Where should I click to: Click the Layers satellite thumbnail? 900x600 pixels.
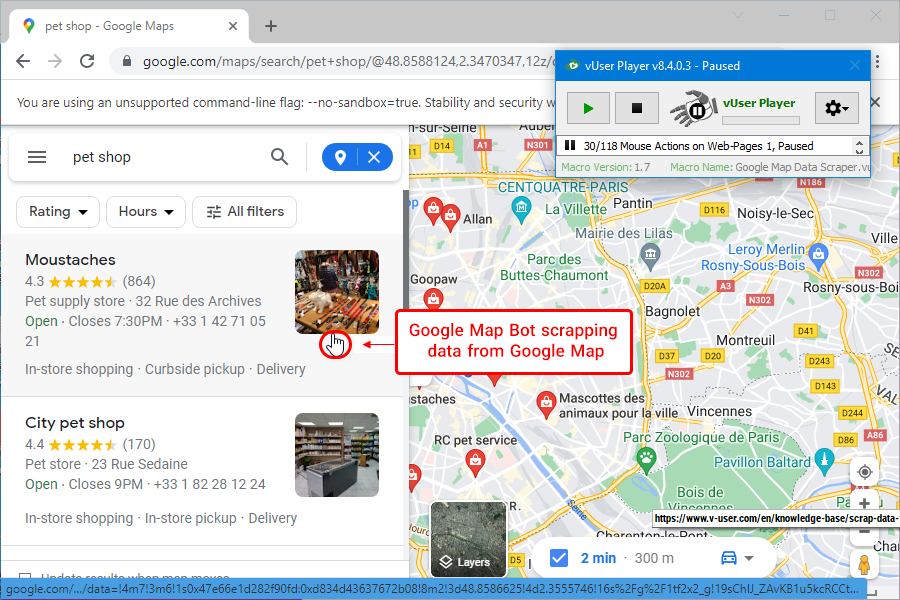pos(469,539)
